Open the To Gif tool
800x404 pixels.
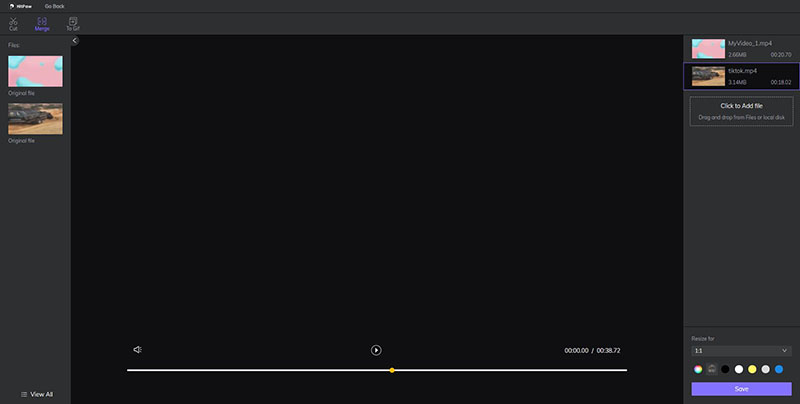tap(73, 24)
